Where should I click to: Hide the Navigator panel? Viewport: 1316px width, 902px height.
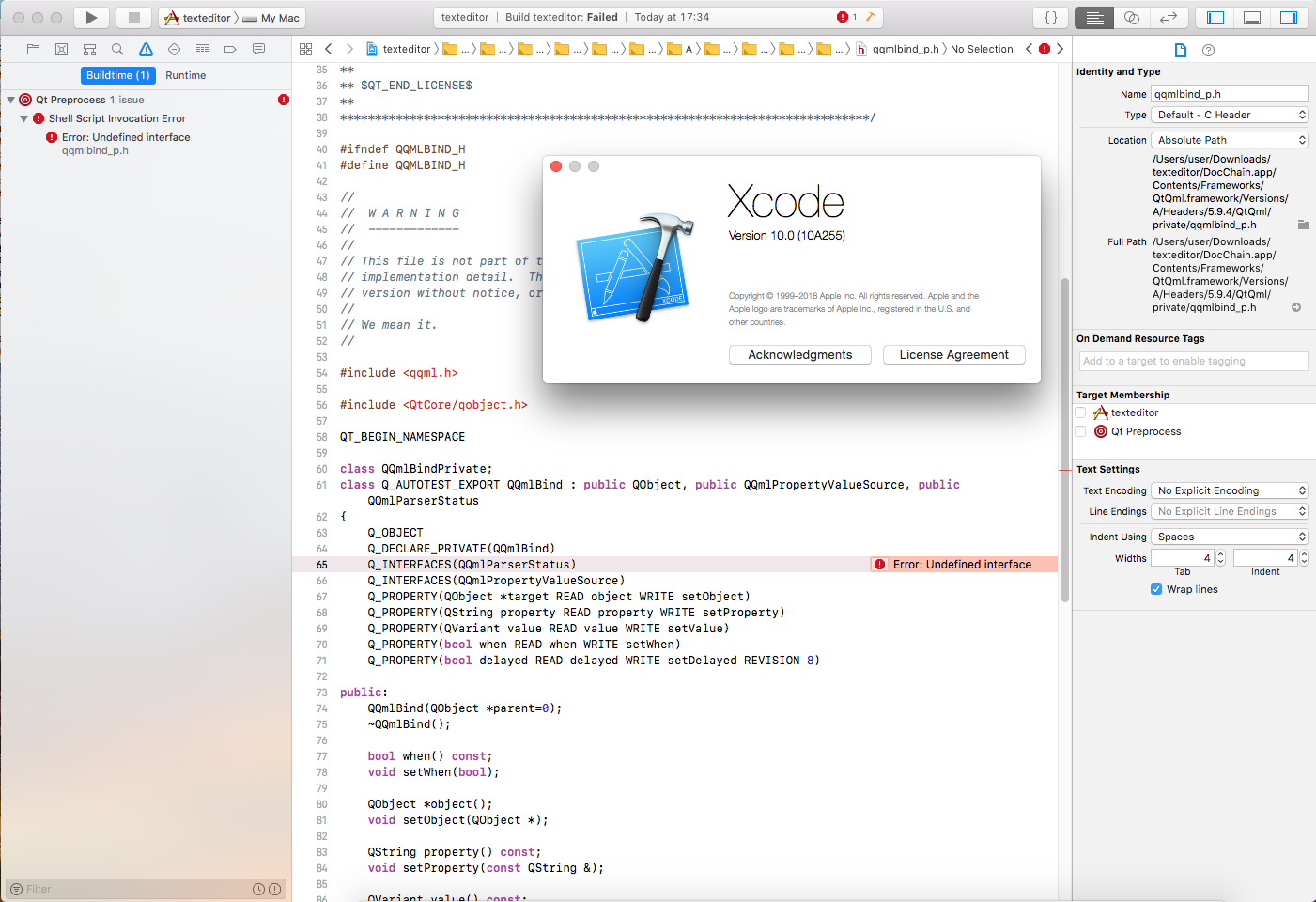tap(1215, 17)
